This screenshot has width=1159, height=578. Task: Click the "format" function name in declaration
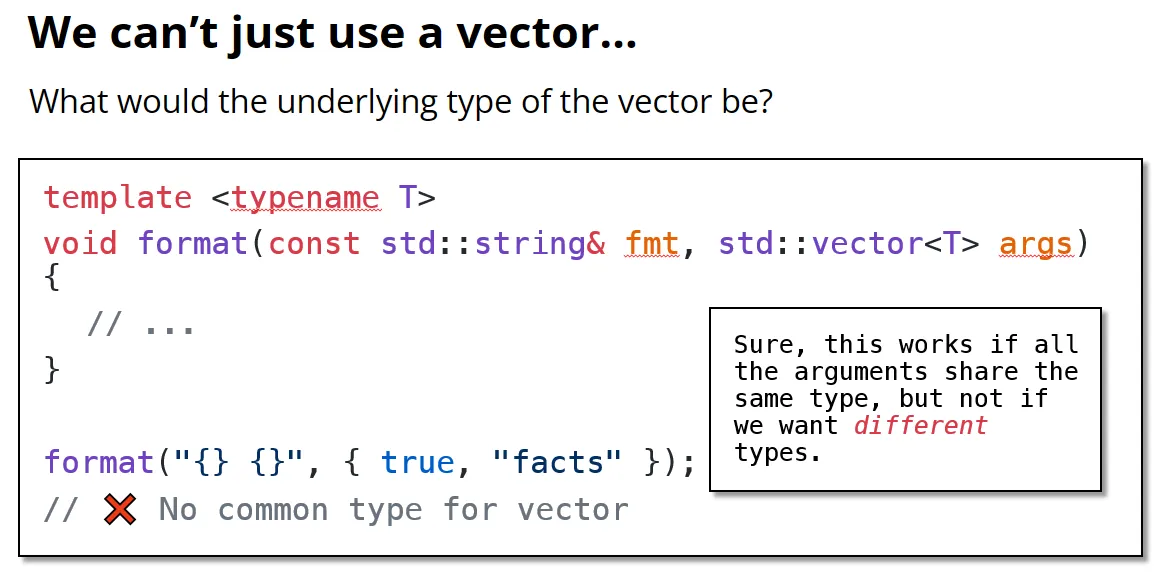[194, 243]
